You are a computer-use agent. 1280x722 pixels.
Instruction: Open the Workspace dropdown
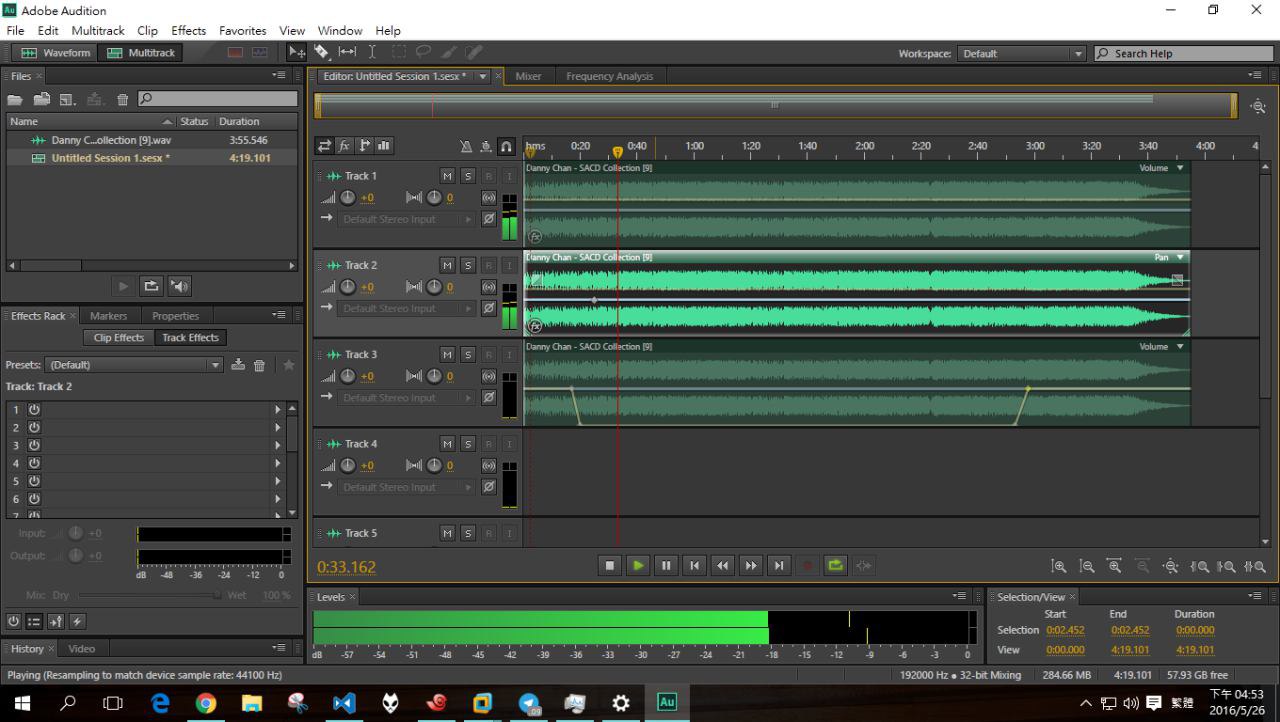pyautogui.click(x=1022, y=54)
